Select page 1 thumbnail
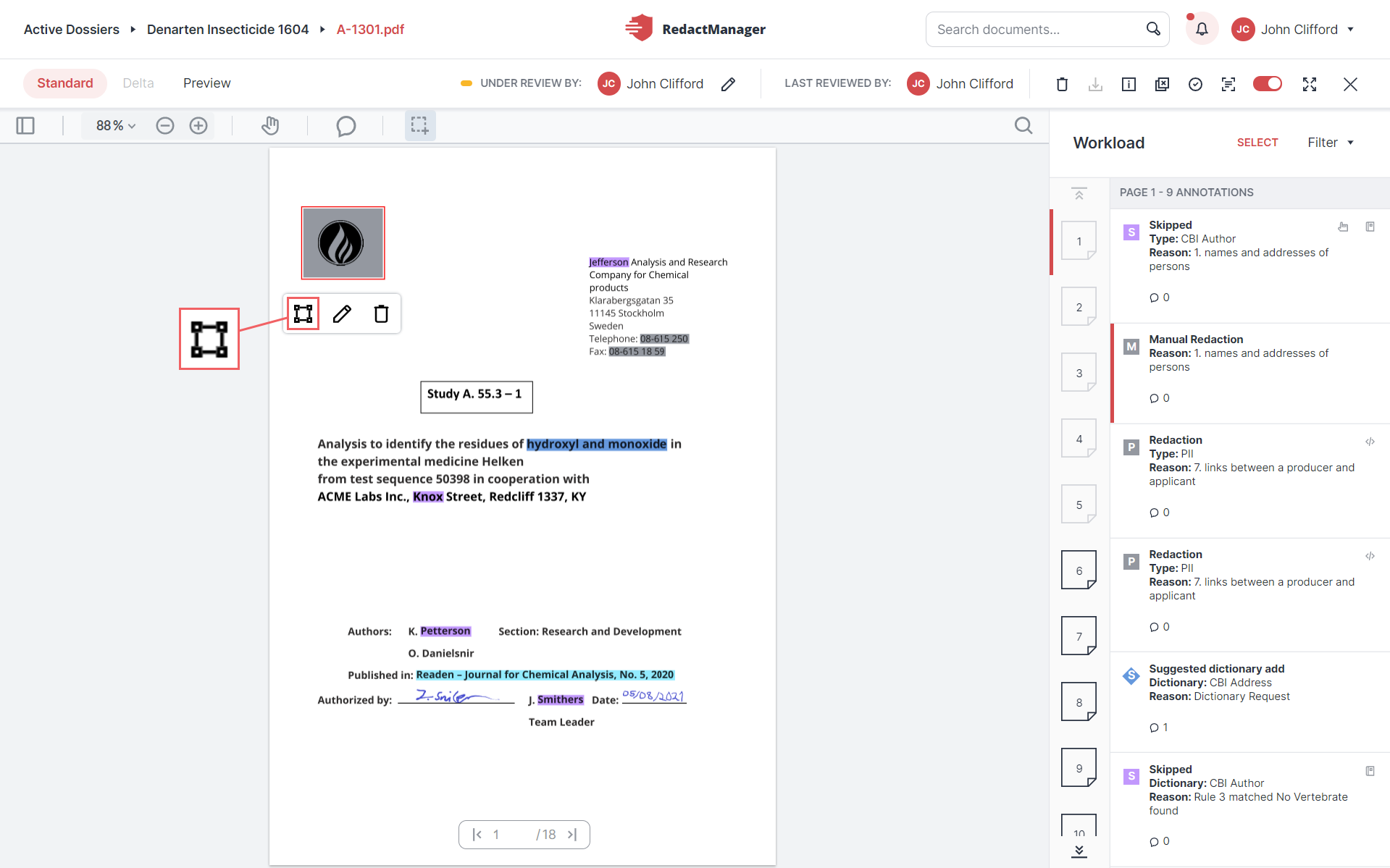 (1079, 241)
